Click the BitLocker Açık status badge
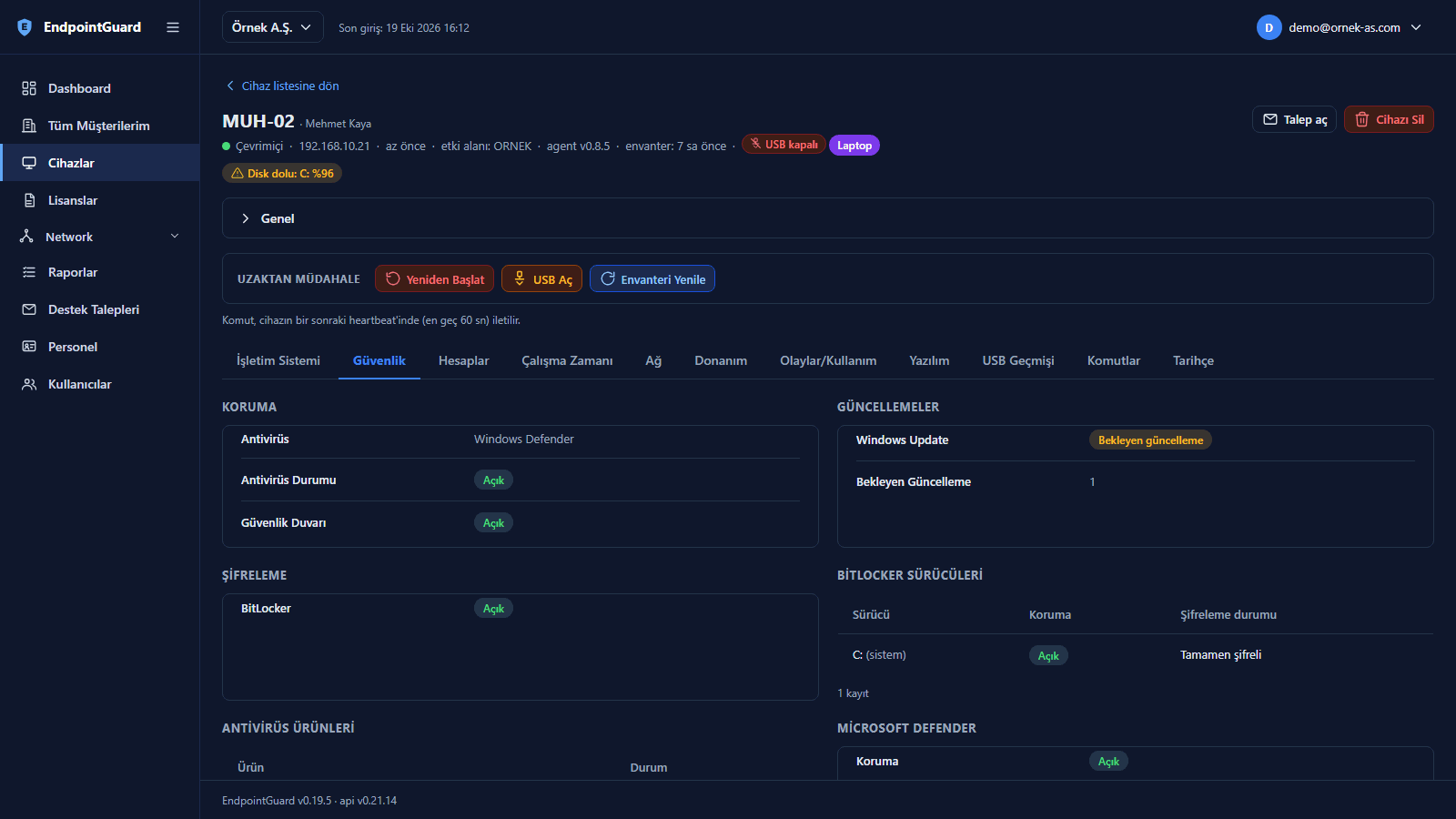Screen dimensions: 1456x819 [493, 608]
